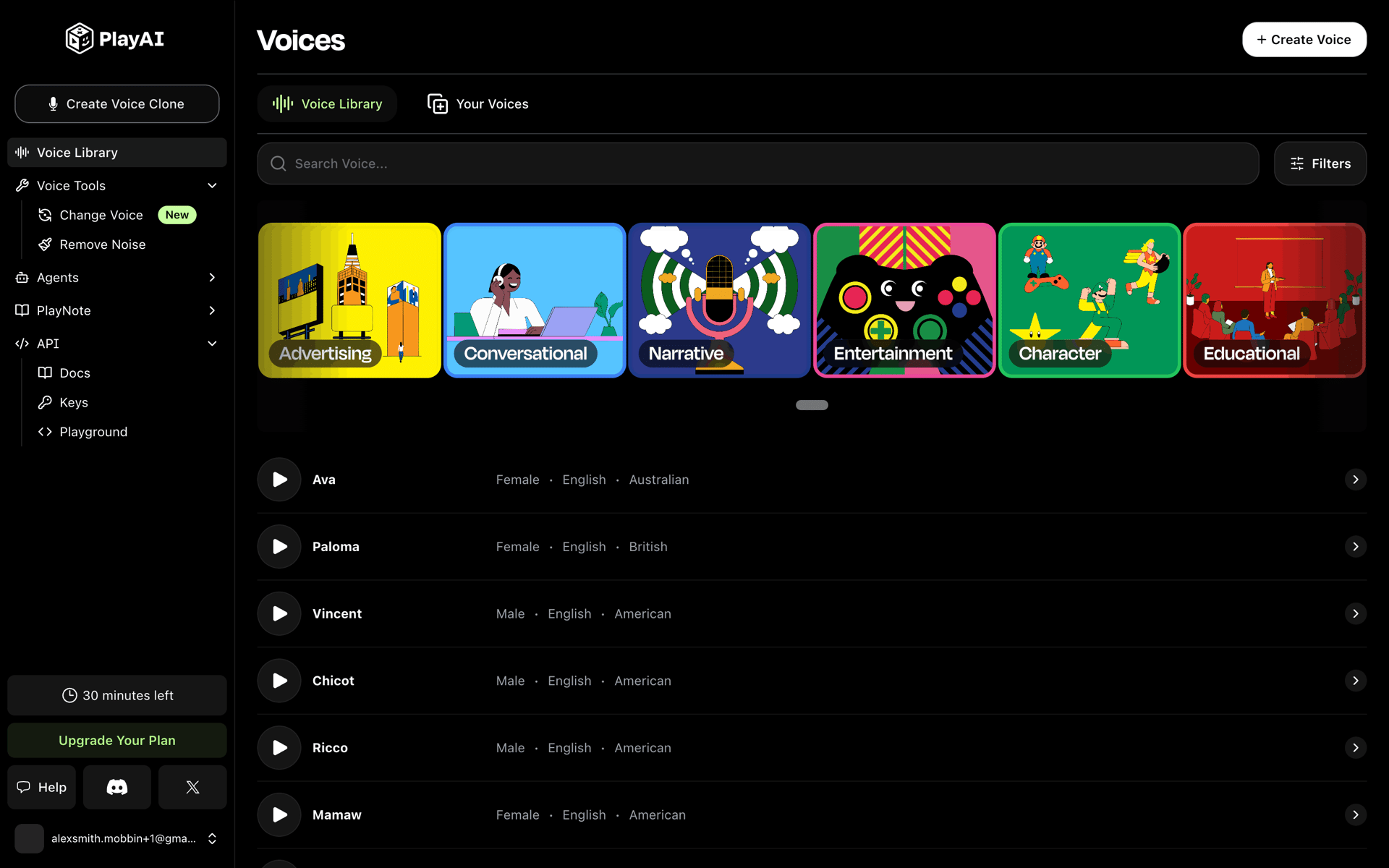The width and height of the screenshot is (1389, 868).
Task: Click the account avatar thumbnail
Action: click(x=30, y=838)
